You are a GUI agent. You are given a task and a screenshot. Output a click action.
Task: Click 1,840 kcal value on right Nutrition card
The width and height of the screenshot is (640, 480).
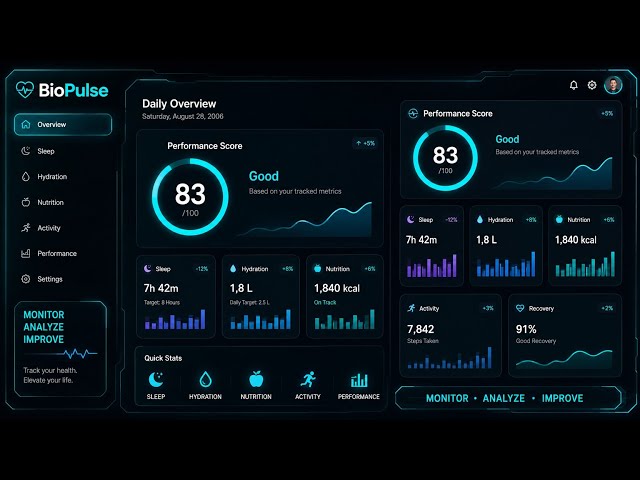point(576,240)
